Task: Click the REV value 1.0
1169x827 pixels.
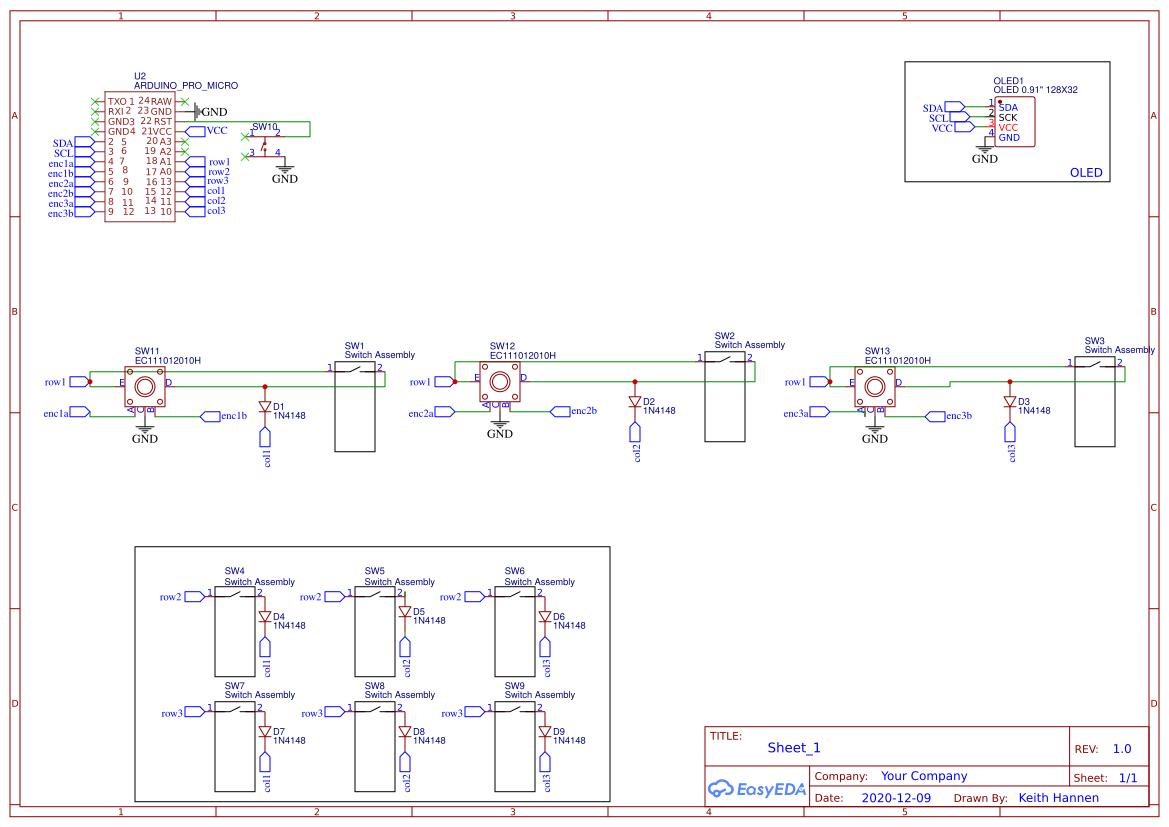Action: (x=1121, y=749)
